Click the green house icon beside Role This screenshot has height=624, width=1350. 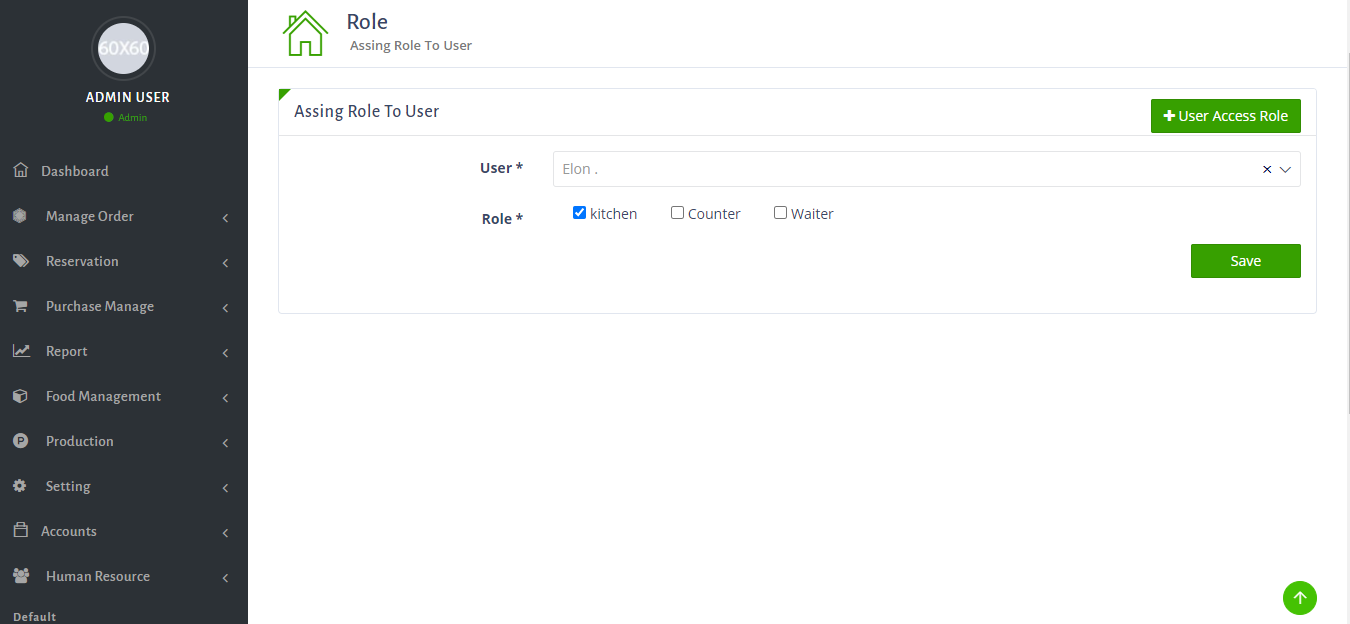[305, 33]
